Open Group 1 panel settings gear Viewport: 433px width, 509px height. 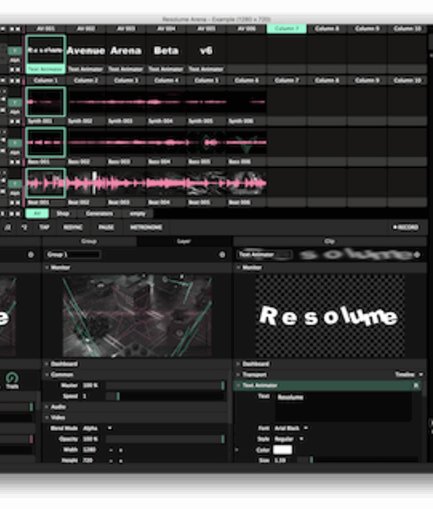pos(222,255)
